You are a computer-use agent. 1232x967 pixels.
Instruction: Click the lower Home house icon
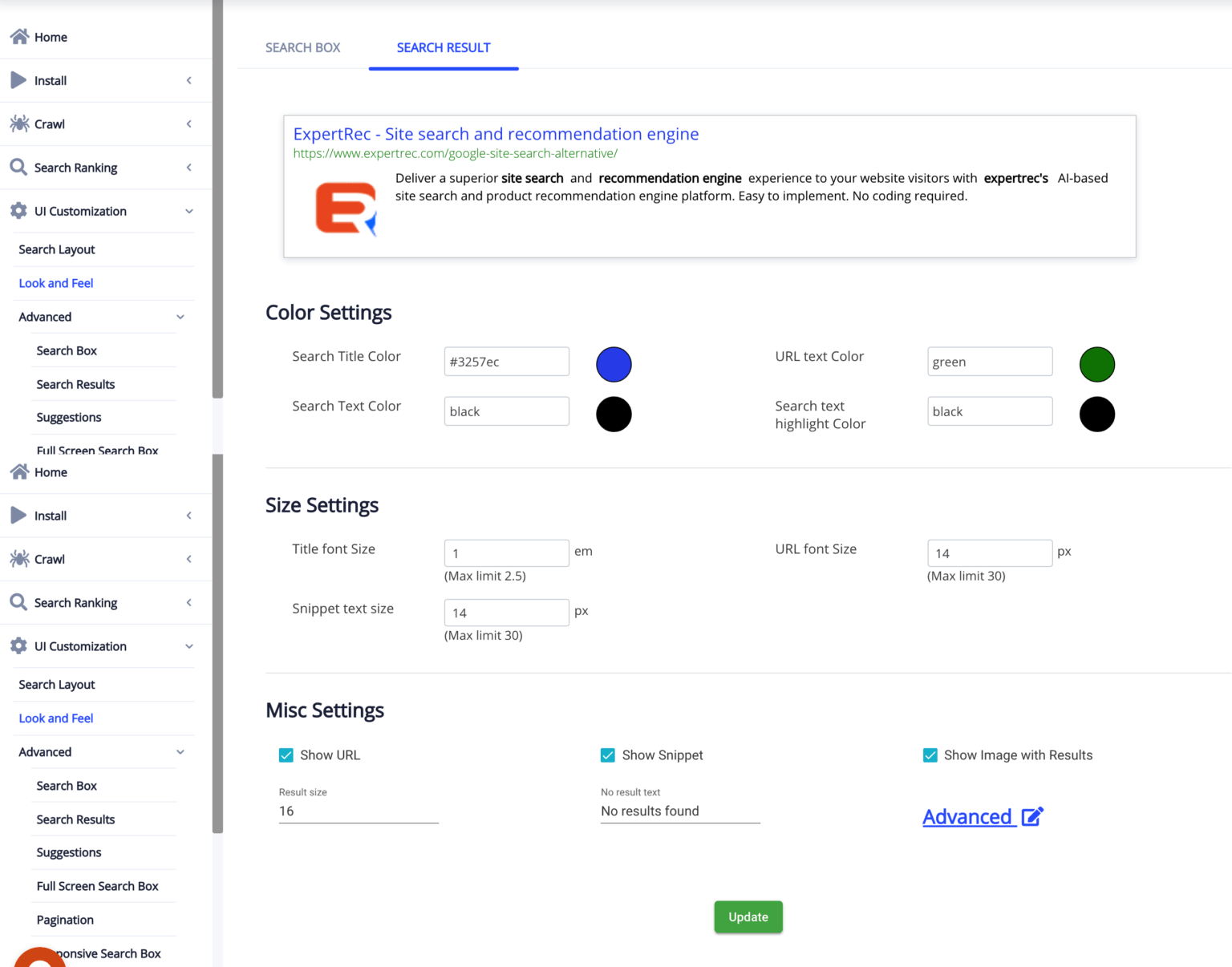pyautogui.click(x=19, y=471)
